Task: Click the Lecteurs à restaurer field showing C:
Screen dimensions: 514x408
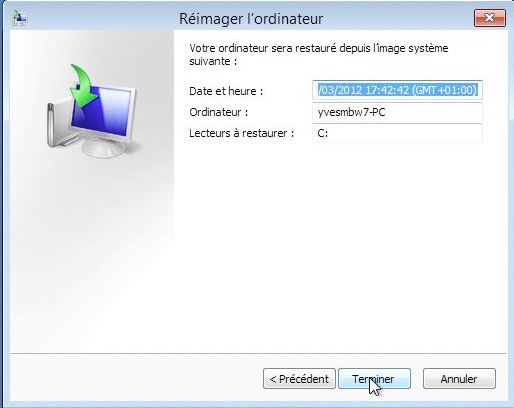Action: [397, 133]
